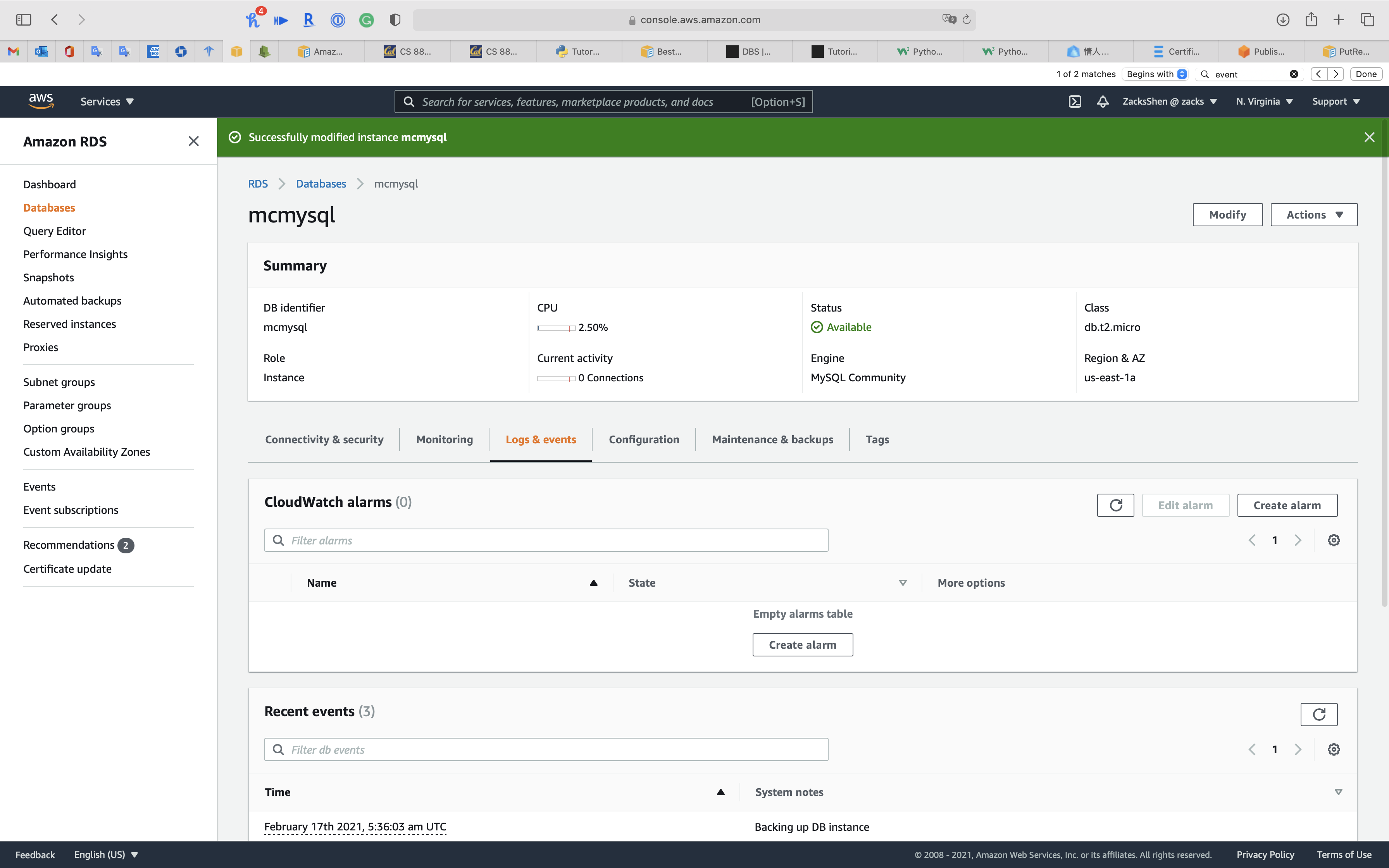Dismiss the green success banner

click(x=1369, y=137)
